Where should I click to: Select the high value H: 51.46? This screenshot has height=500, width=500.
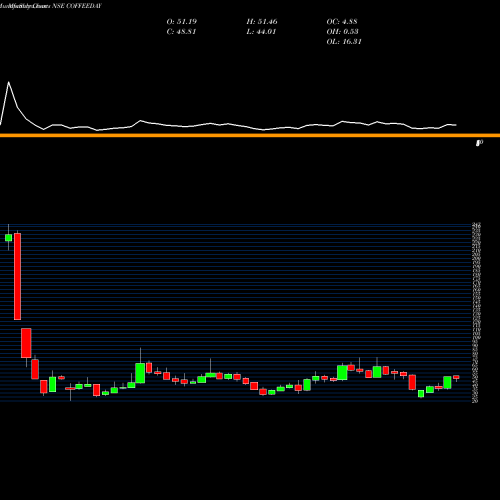[262, 22]
